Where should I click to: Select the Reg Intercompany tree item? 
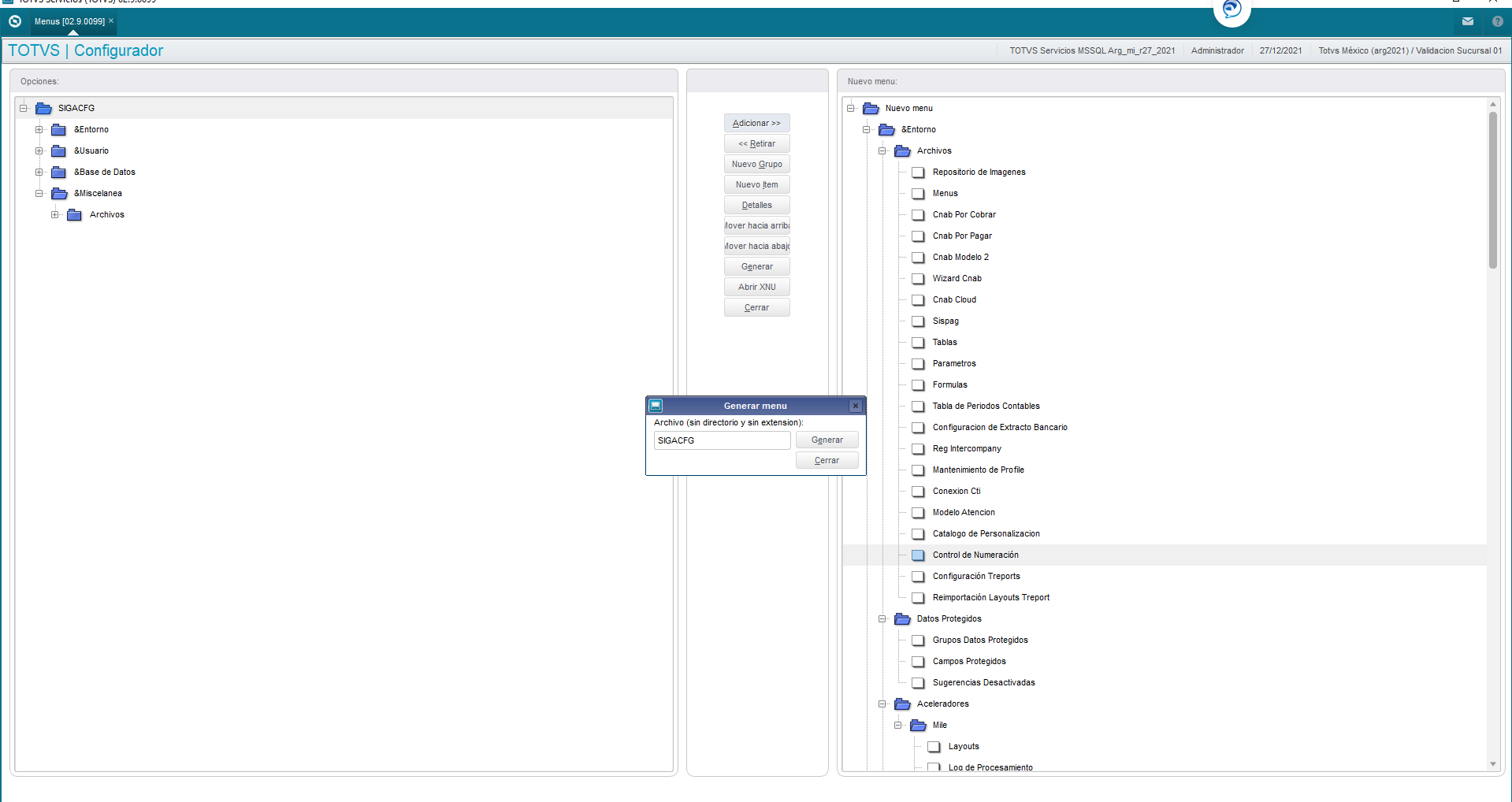[967, 448]
